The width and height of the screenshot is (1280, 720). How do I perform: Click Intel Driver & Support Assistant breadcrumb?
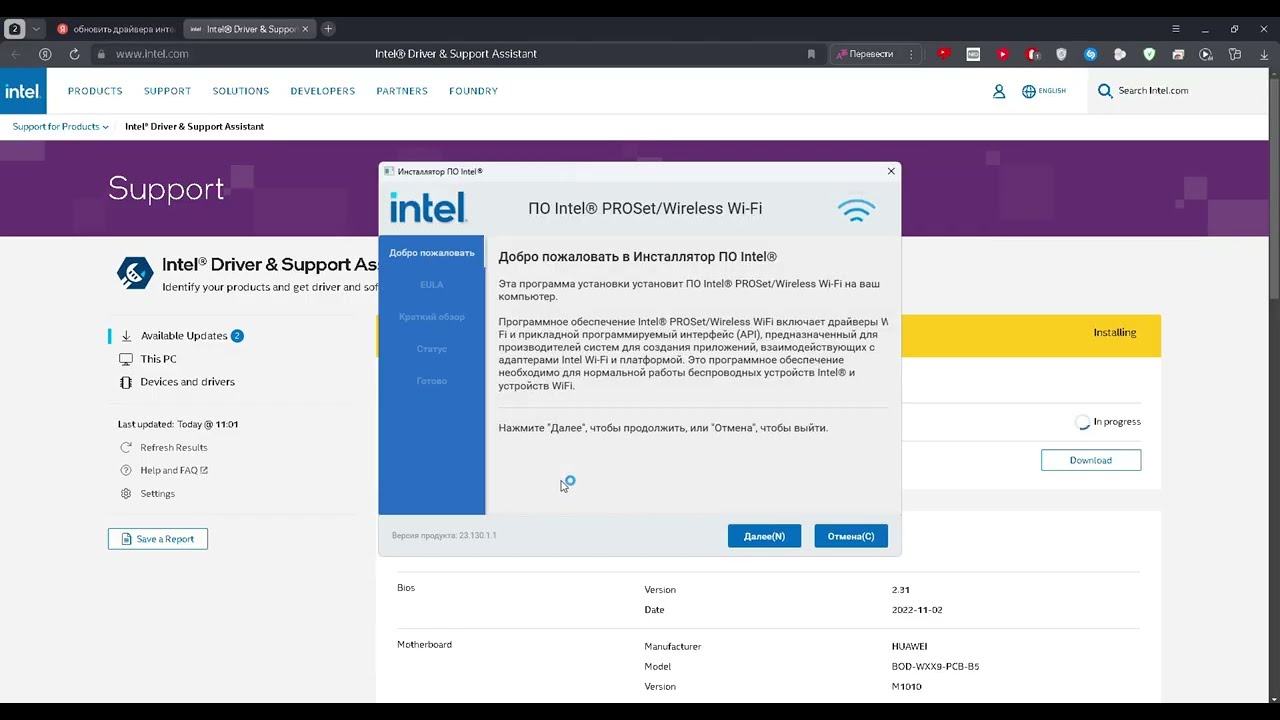tap(194, 127)
